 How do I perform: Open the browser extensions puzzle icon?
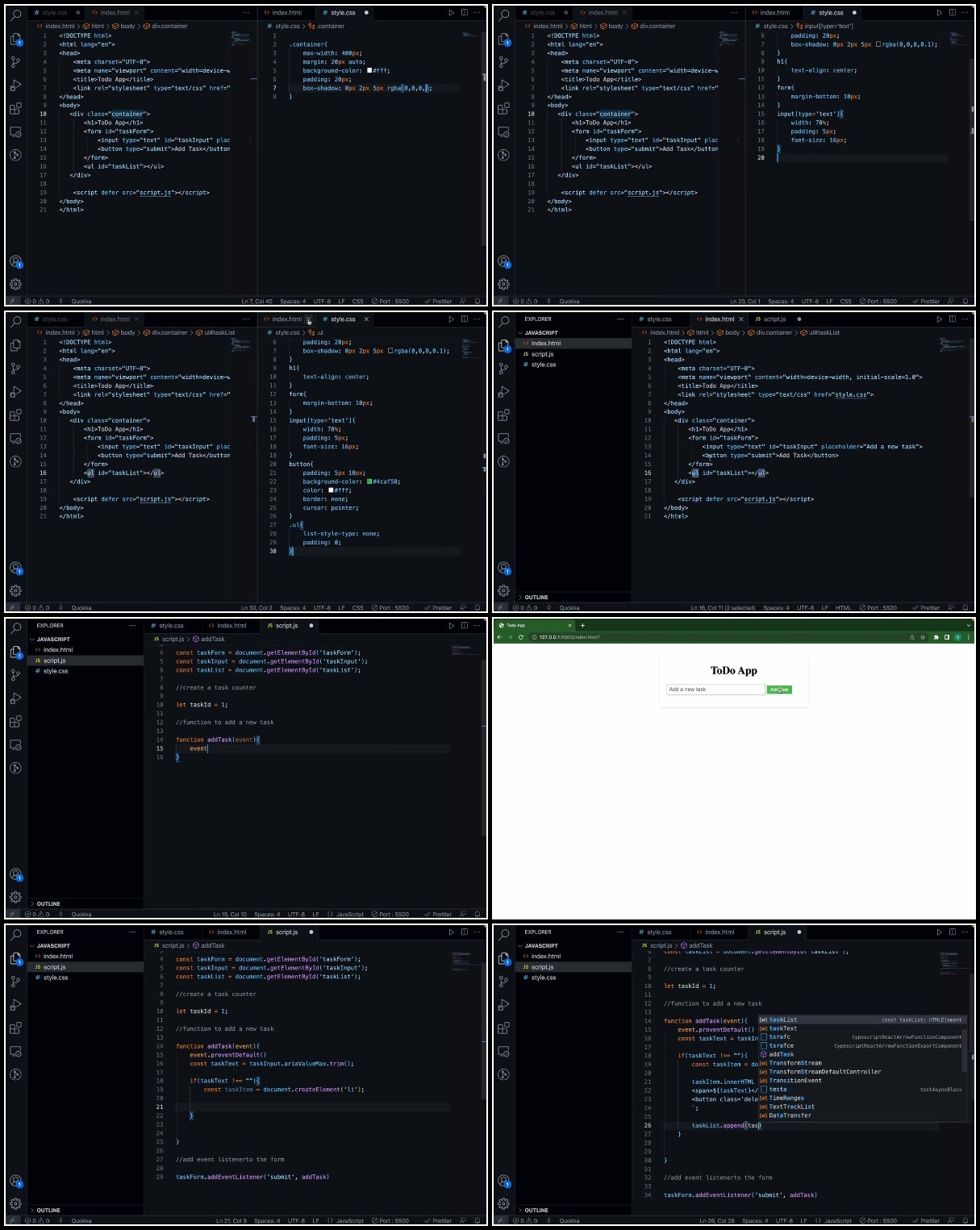click(936, 637)
